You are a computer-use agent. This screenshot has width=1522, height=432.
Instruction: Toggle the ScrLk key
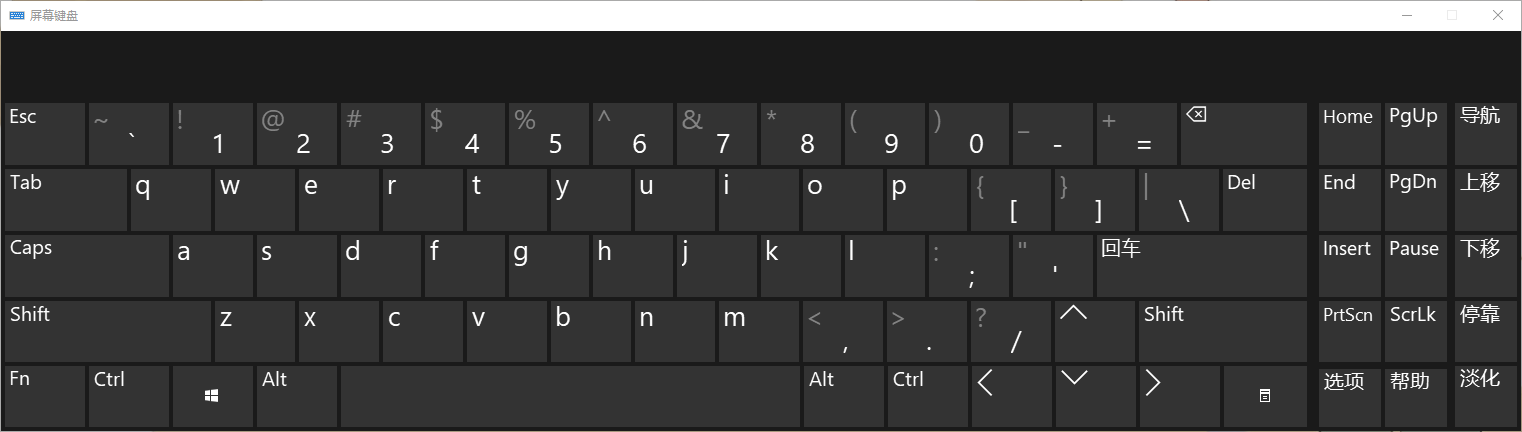tap(1414, 331)
